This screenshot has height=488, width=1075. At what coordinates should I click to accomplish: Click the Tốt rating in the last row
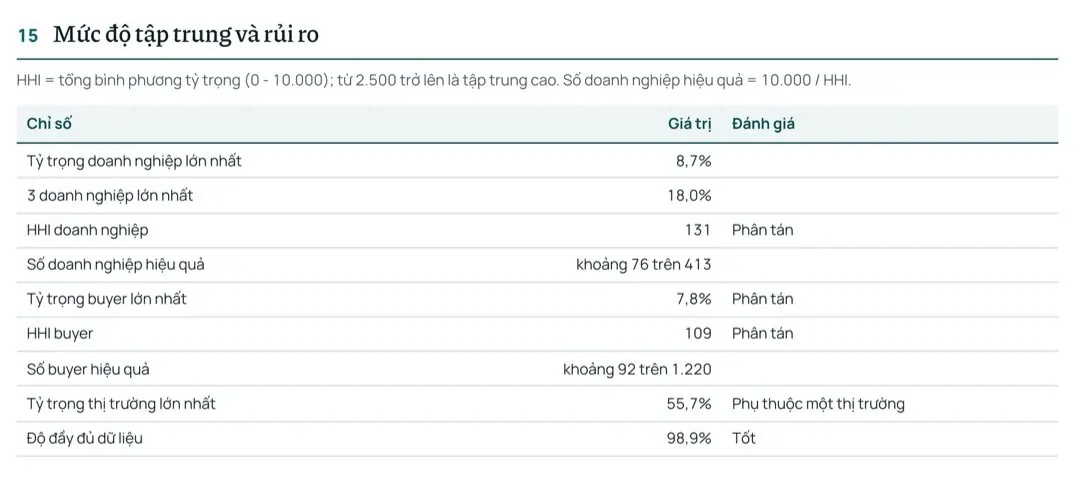(x=743, y=439)
